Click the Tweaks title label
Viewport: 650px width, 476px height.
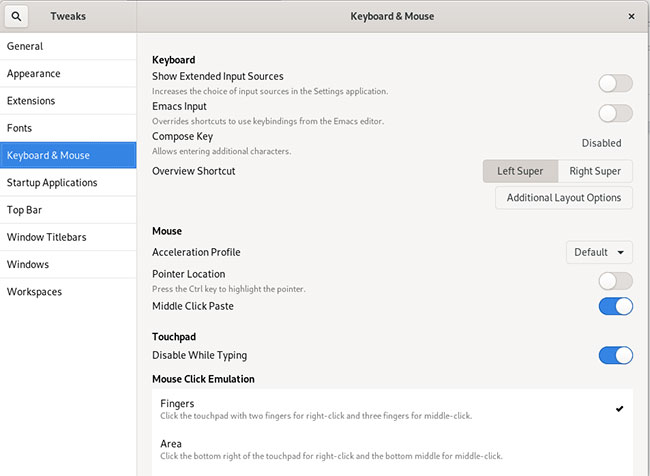click(x=68, y=16)
